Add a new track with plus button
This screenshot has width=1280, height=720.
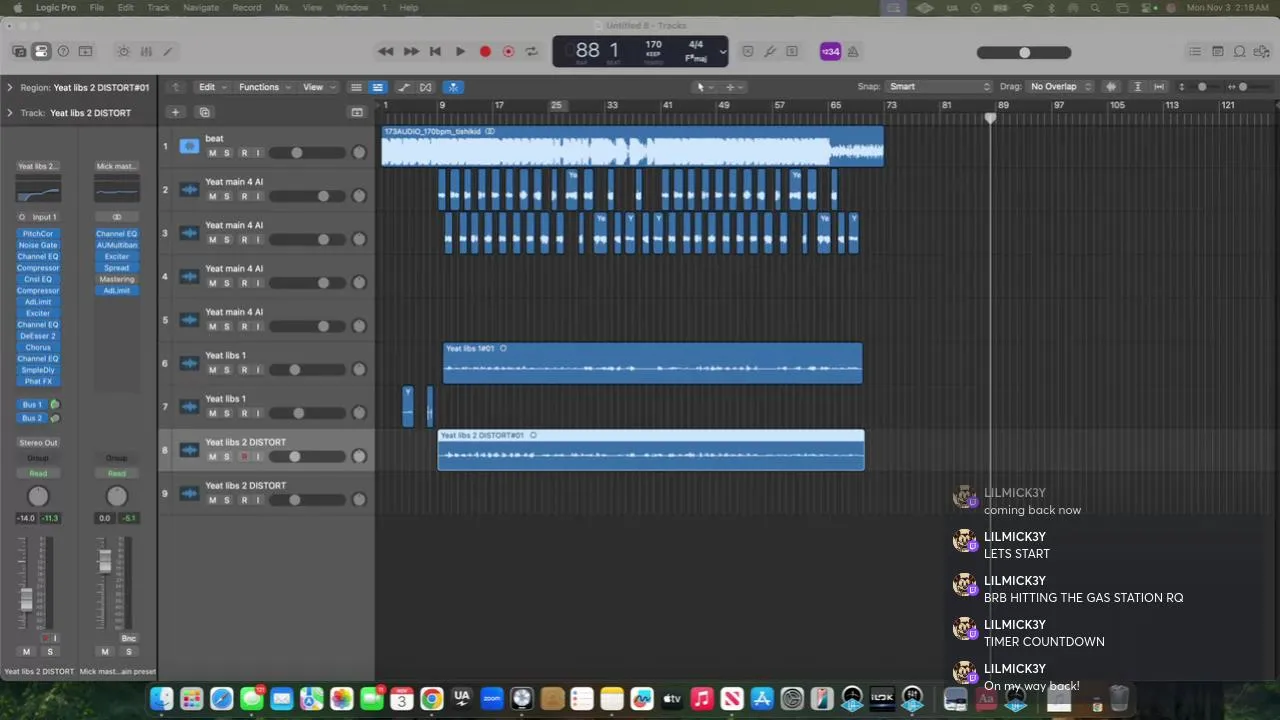click(175, 112)
